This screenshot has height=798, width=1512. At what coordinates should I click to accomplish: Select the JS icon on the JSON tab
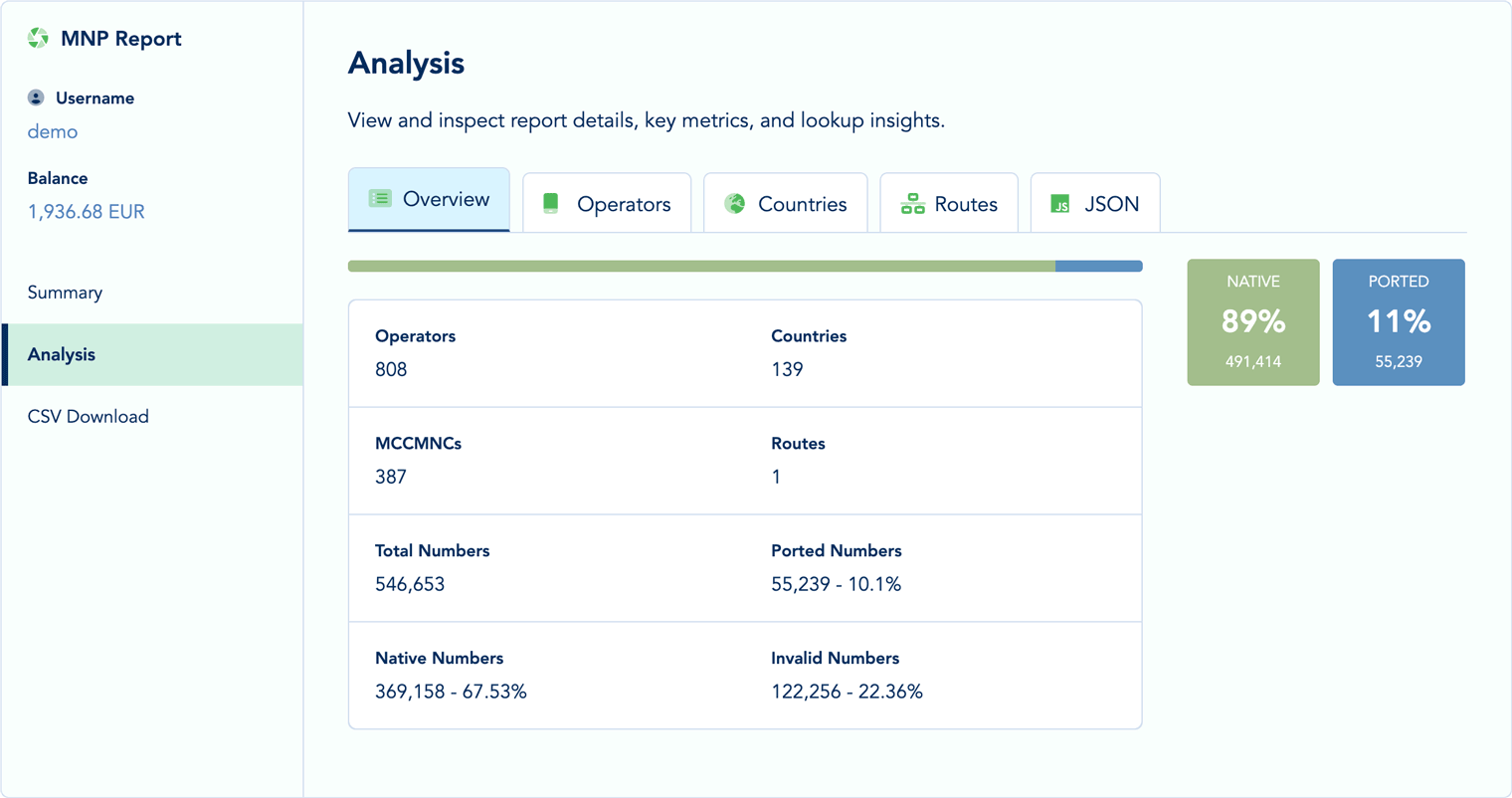[1060, 203]
